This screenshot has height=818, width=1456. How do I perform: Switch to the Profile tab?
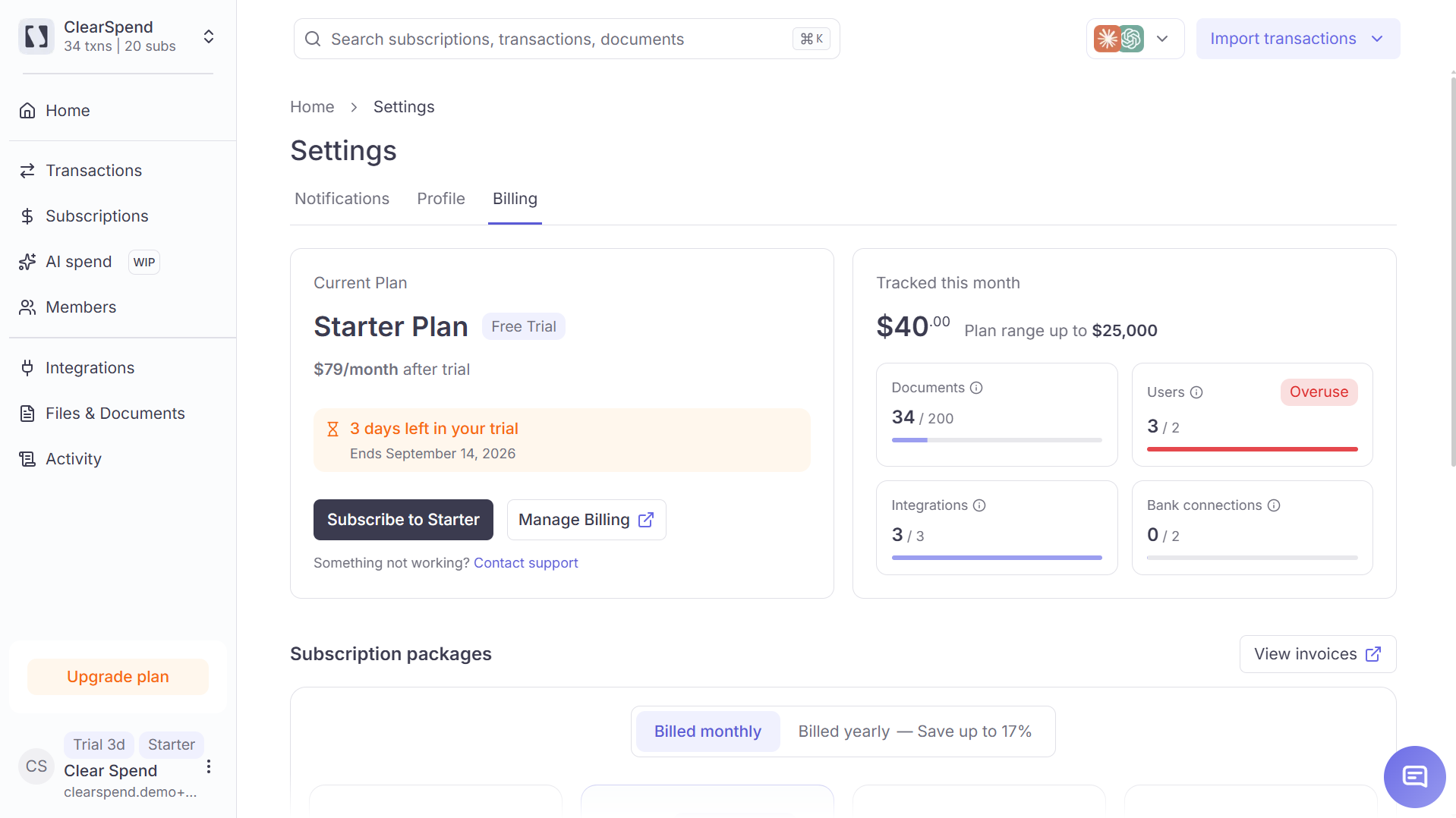click(x=441, y=199)
